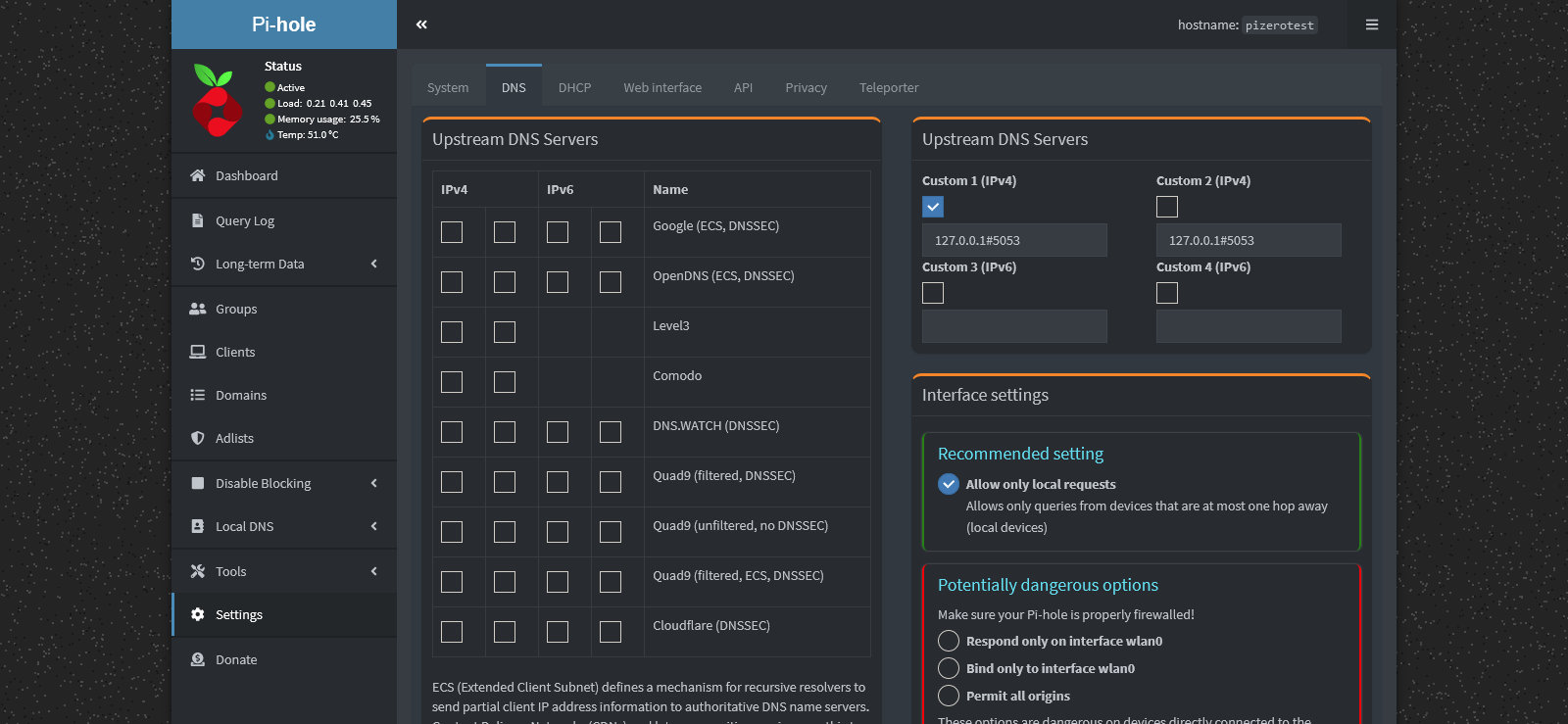Uncheck the Custom 1 (IPv4) checkbox
Viewport: 1568px width, 724px height.
(933, 207)
